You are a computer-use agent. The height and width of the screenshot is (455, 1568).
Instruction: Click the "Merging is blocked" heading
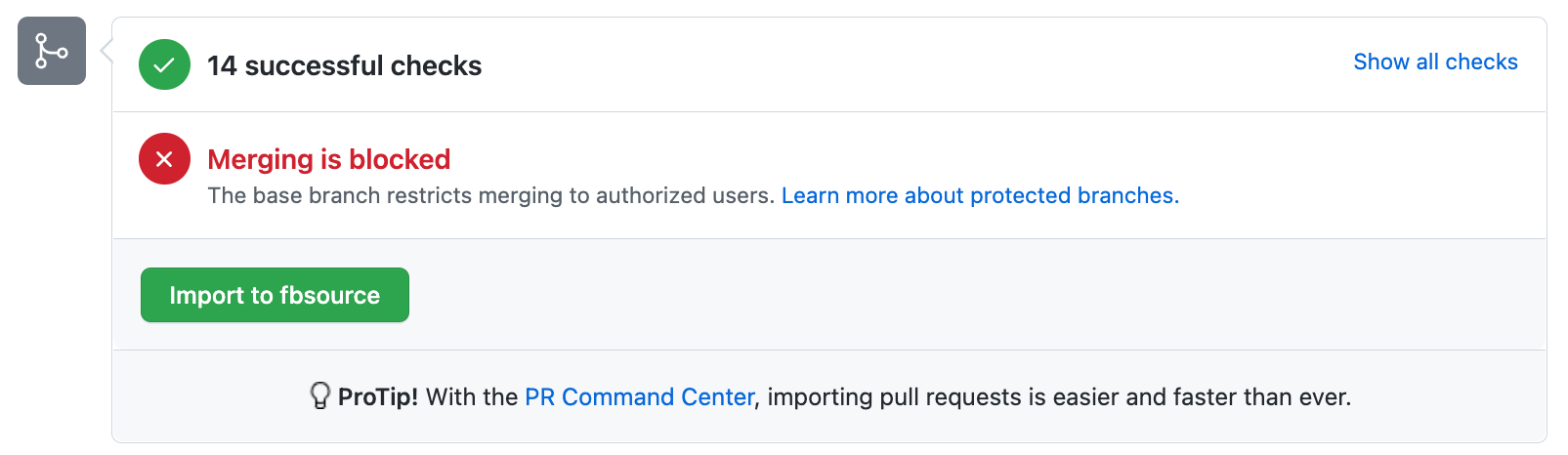point(329,159)
